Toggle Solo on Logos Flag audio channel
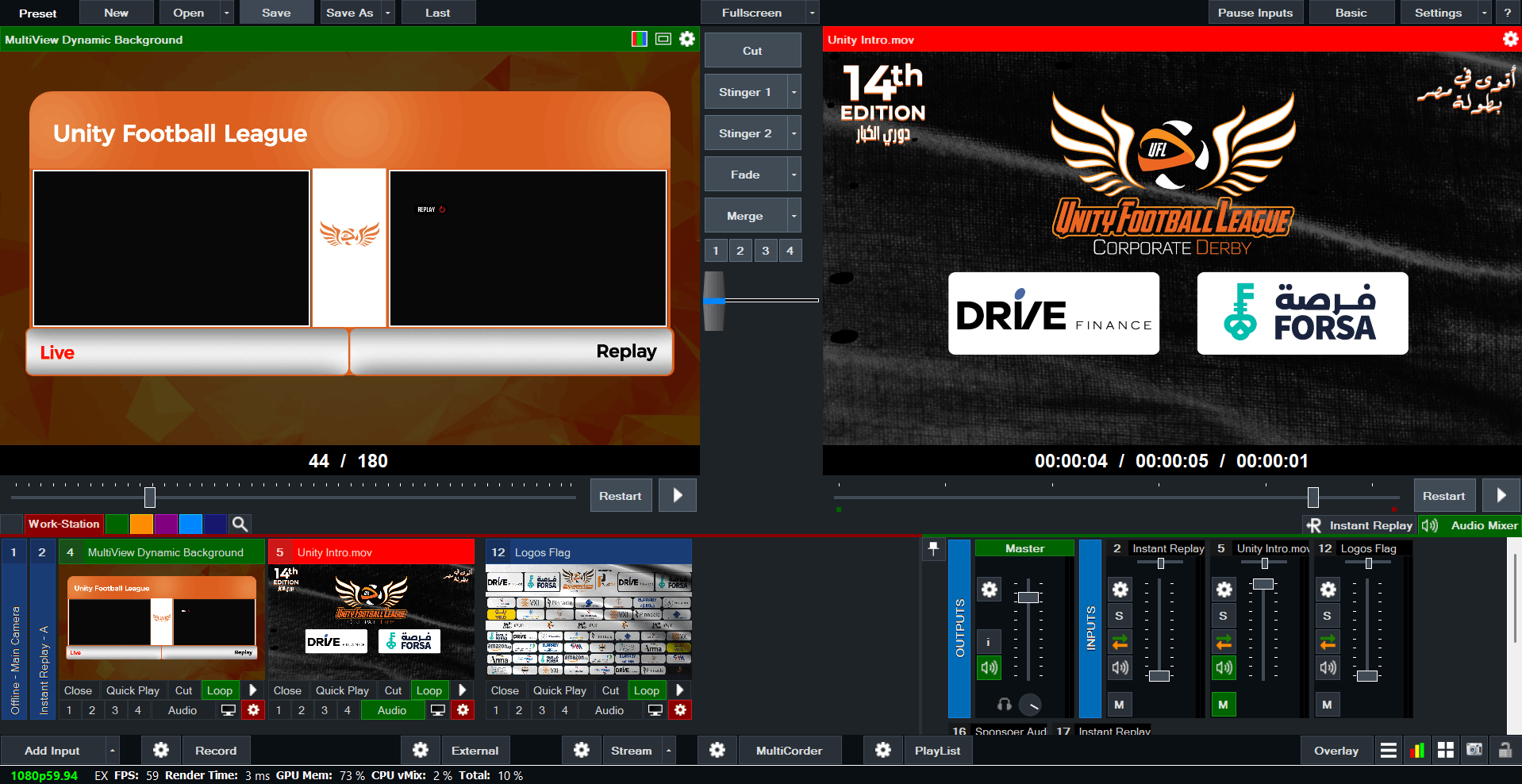Viewport: 1522px width, 784px height. tap(1328, 616)
